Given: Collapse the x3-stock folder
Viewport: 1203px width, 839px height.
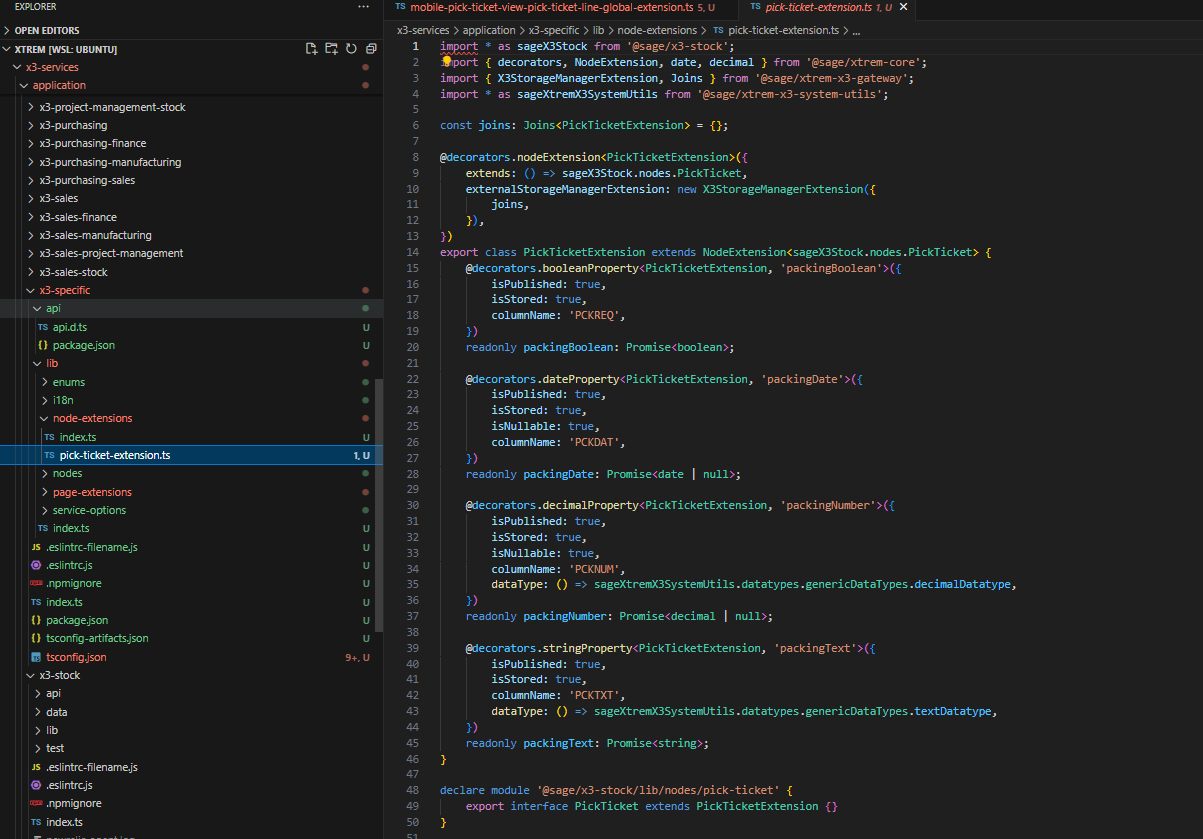Looking at the screenshot, I should pyautogui.click(x=30, y=675).
